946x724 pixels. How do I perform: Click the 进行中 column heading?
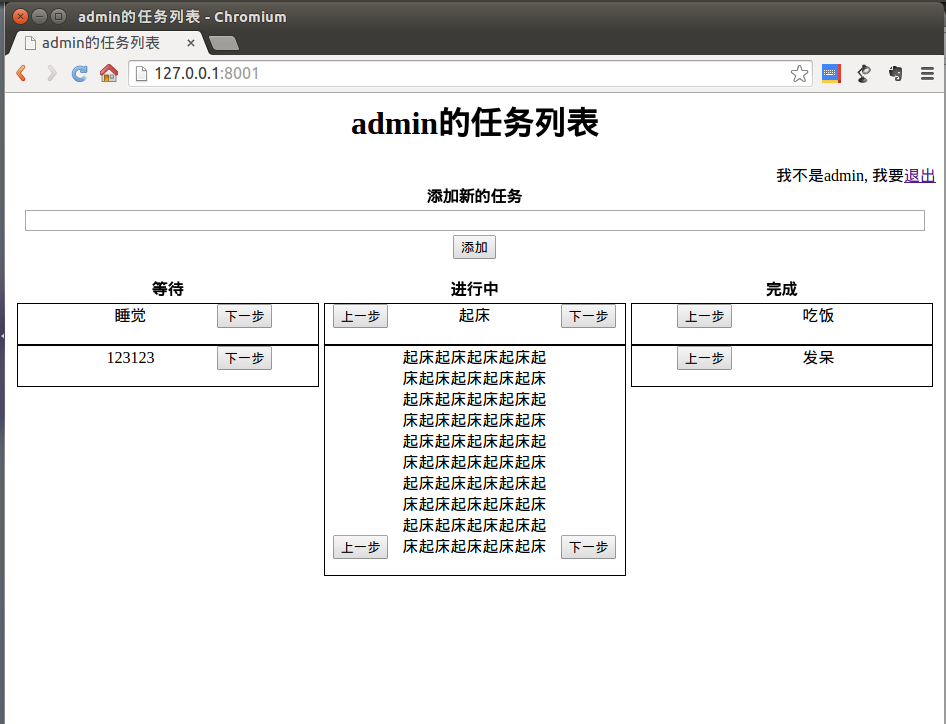pyautogui.click(x=474, y=289)
